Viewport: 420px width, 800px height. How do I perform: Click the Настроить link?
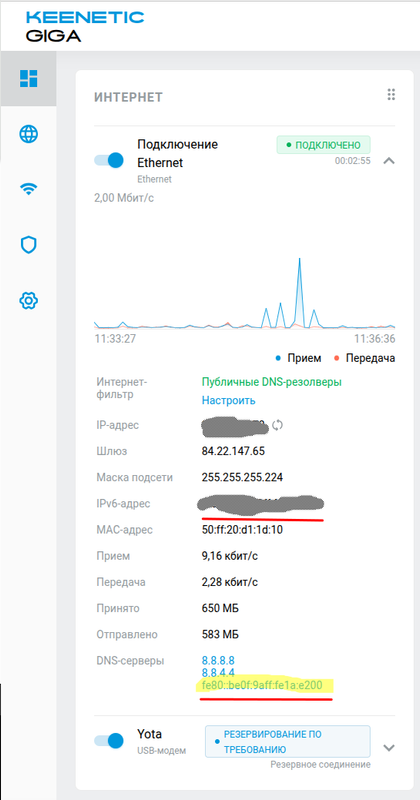228,401
